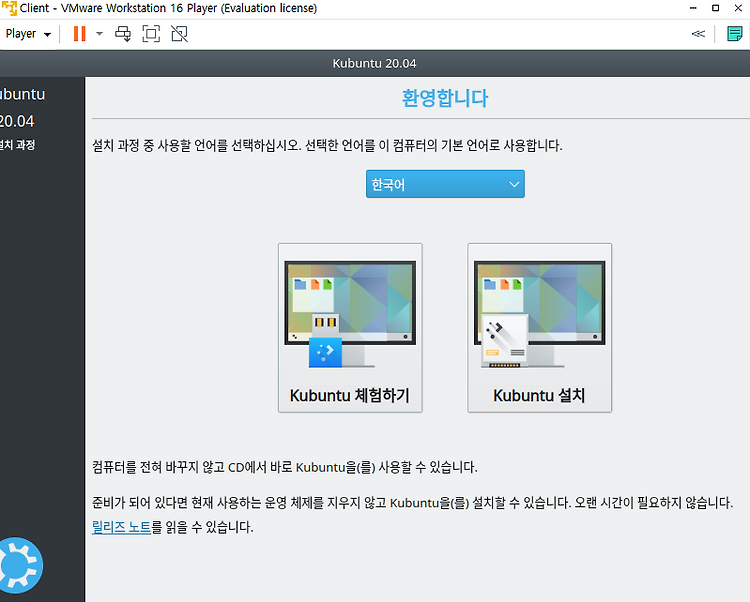
Task: Open the 한국어 language dropdown
Action: tap(445, 184)
